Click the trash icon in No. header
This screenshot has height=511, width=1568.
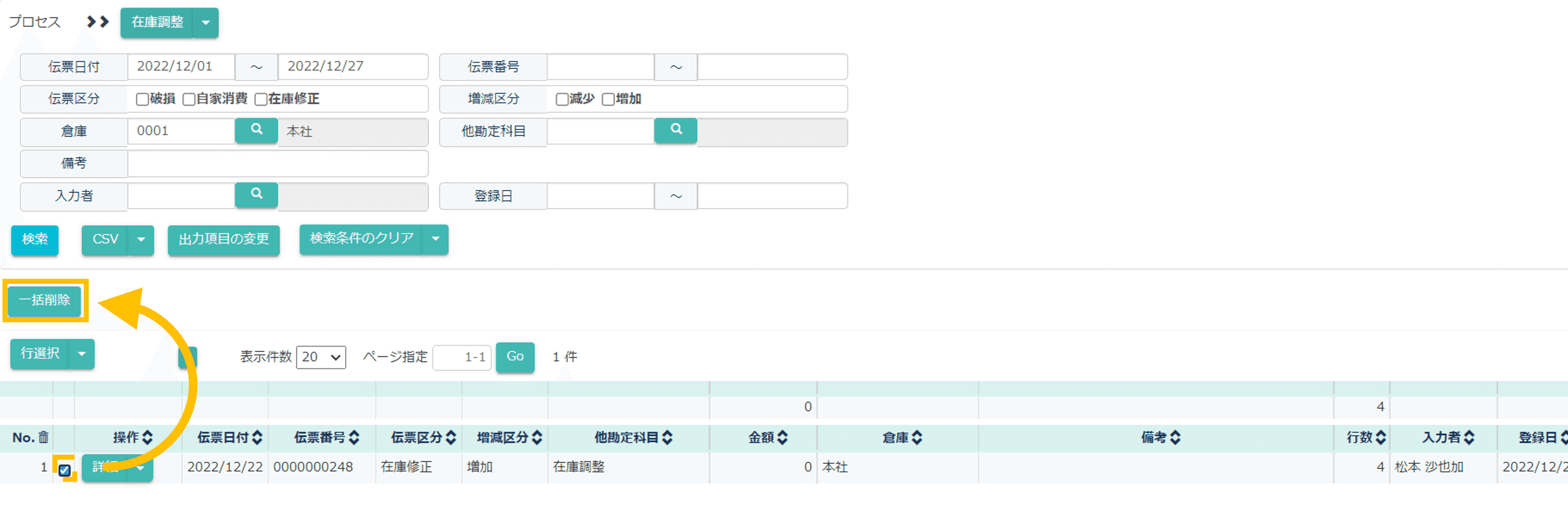44,437
